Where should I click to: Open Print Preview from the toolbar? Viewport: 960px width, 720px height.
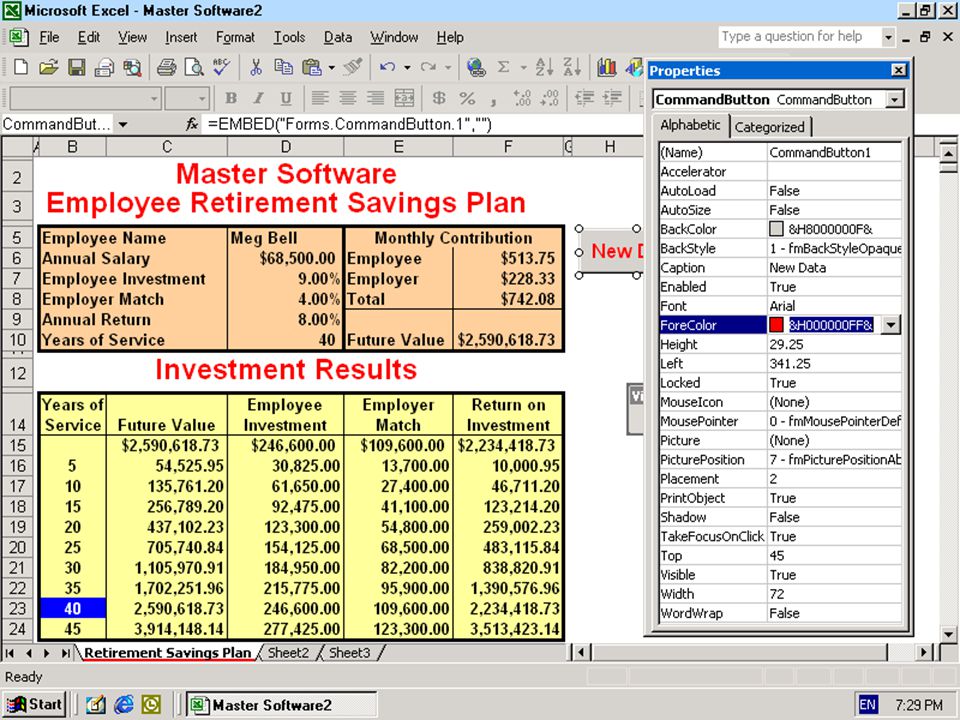(x=194, y=67)
